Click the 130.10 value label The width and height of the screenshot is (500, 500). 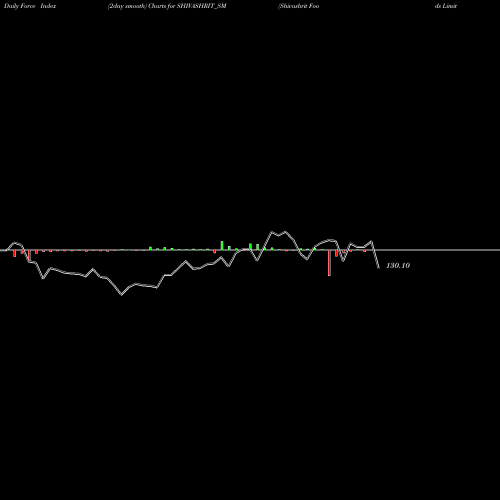[x=398, y=265]
